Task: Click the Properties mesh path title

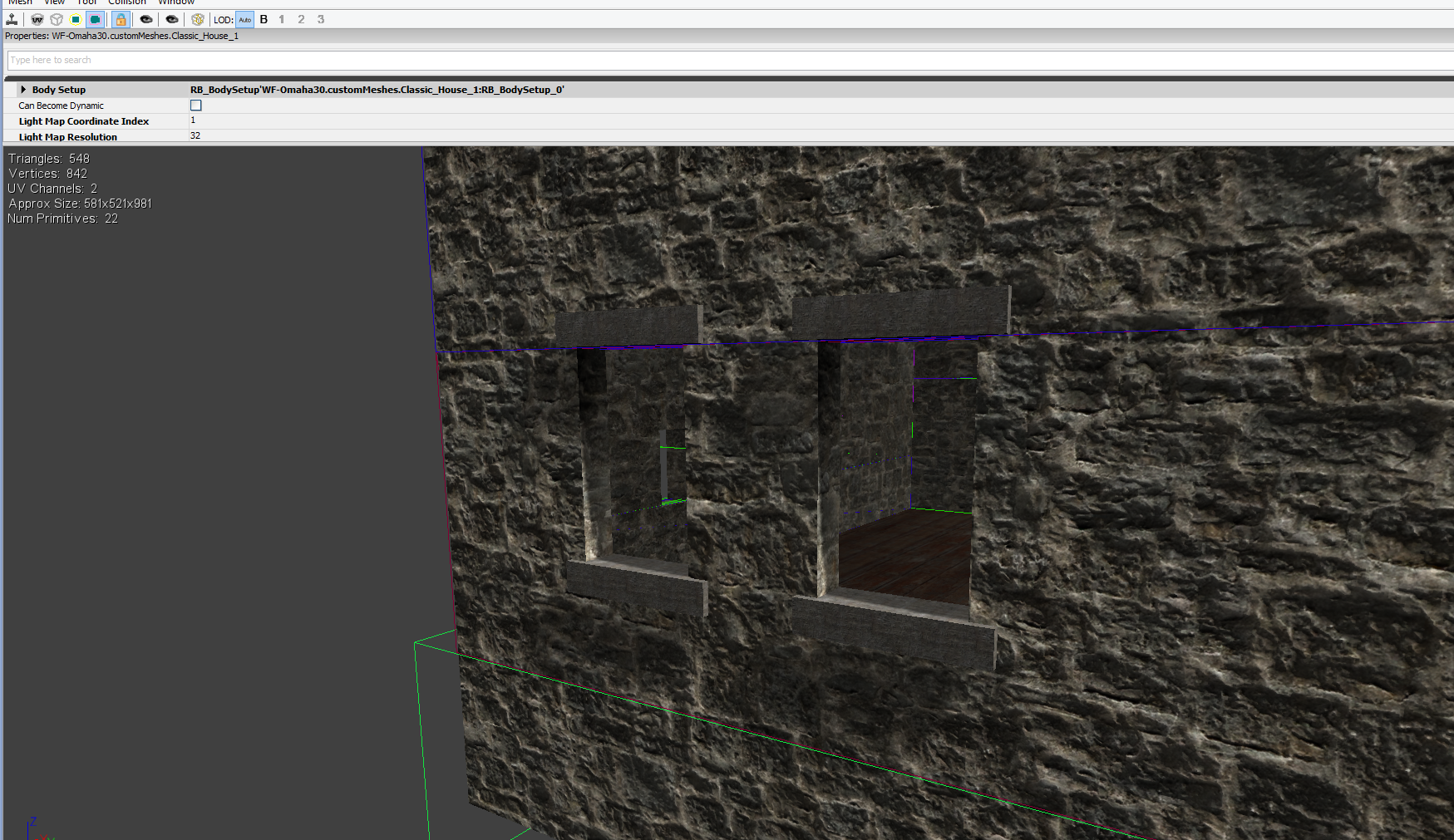Action: click(122, 36)
